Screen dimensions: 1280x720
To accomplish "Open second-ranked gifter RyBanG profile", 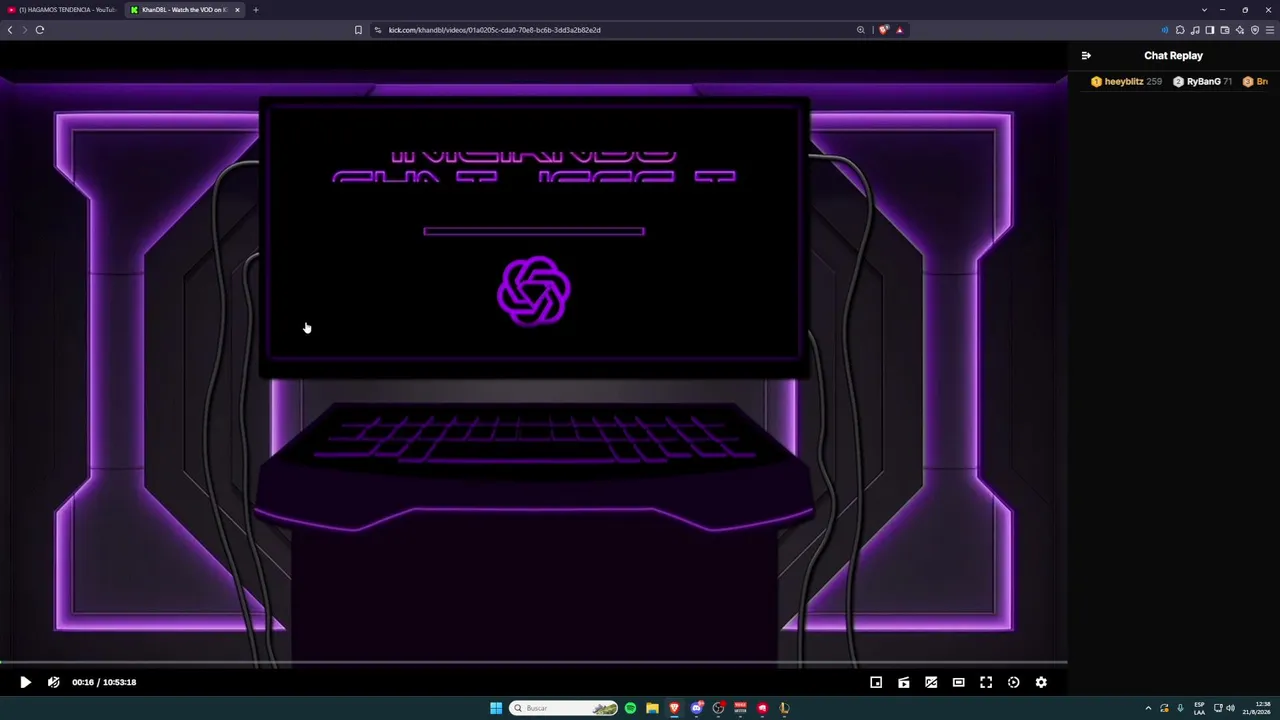I will click(1203, 82).
